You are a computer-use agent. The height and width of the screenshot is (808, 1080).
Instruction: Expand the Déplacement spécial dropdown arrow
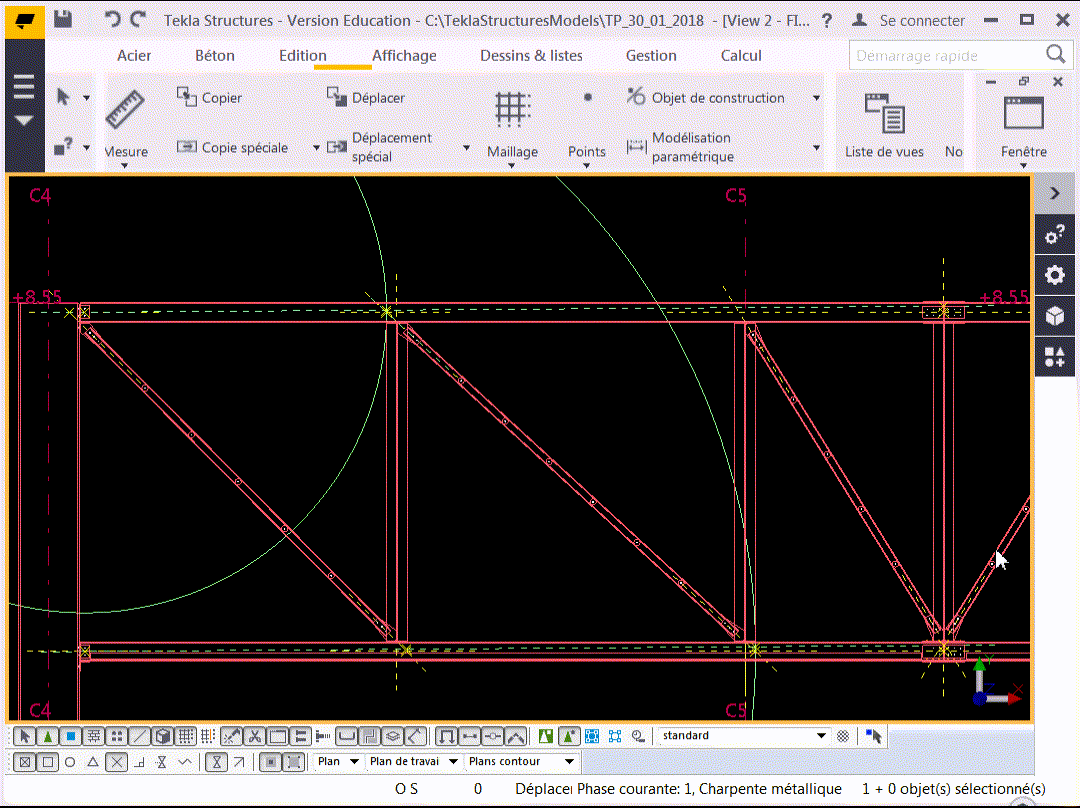(466, 147)
